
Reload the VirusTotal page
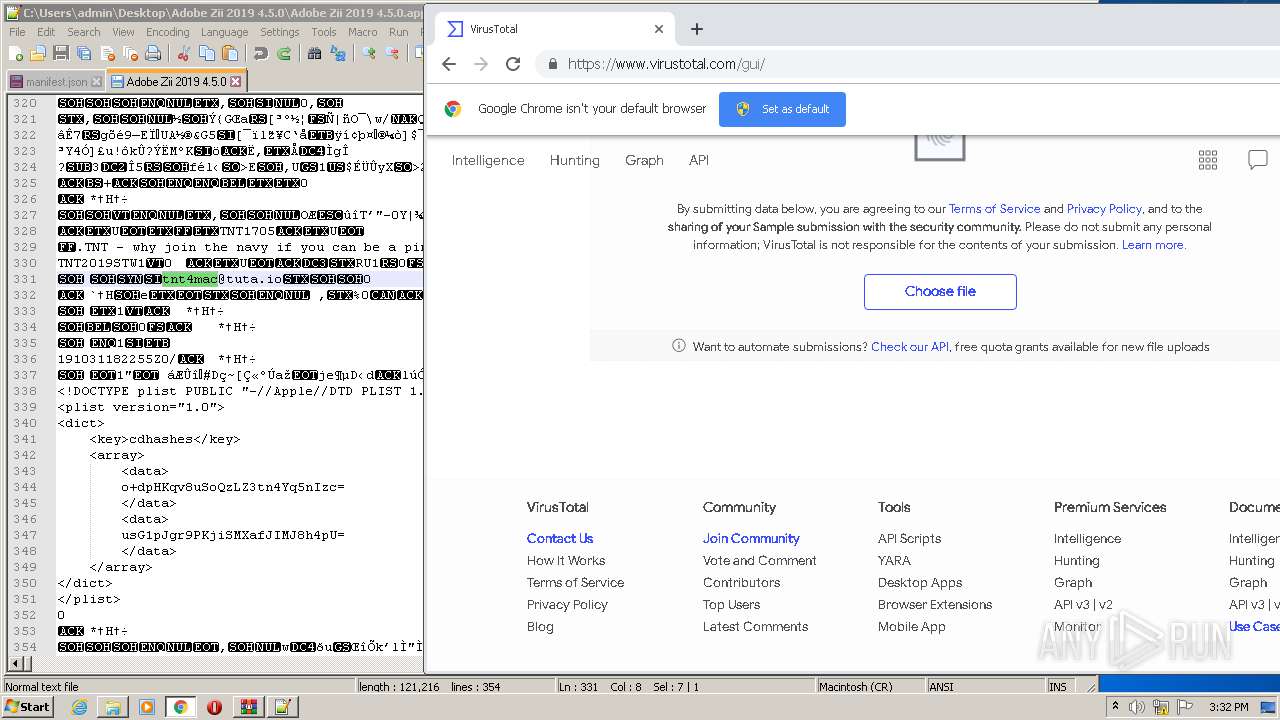tap(513, 64)
